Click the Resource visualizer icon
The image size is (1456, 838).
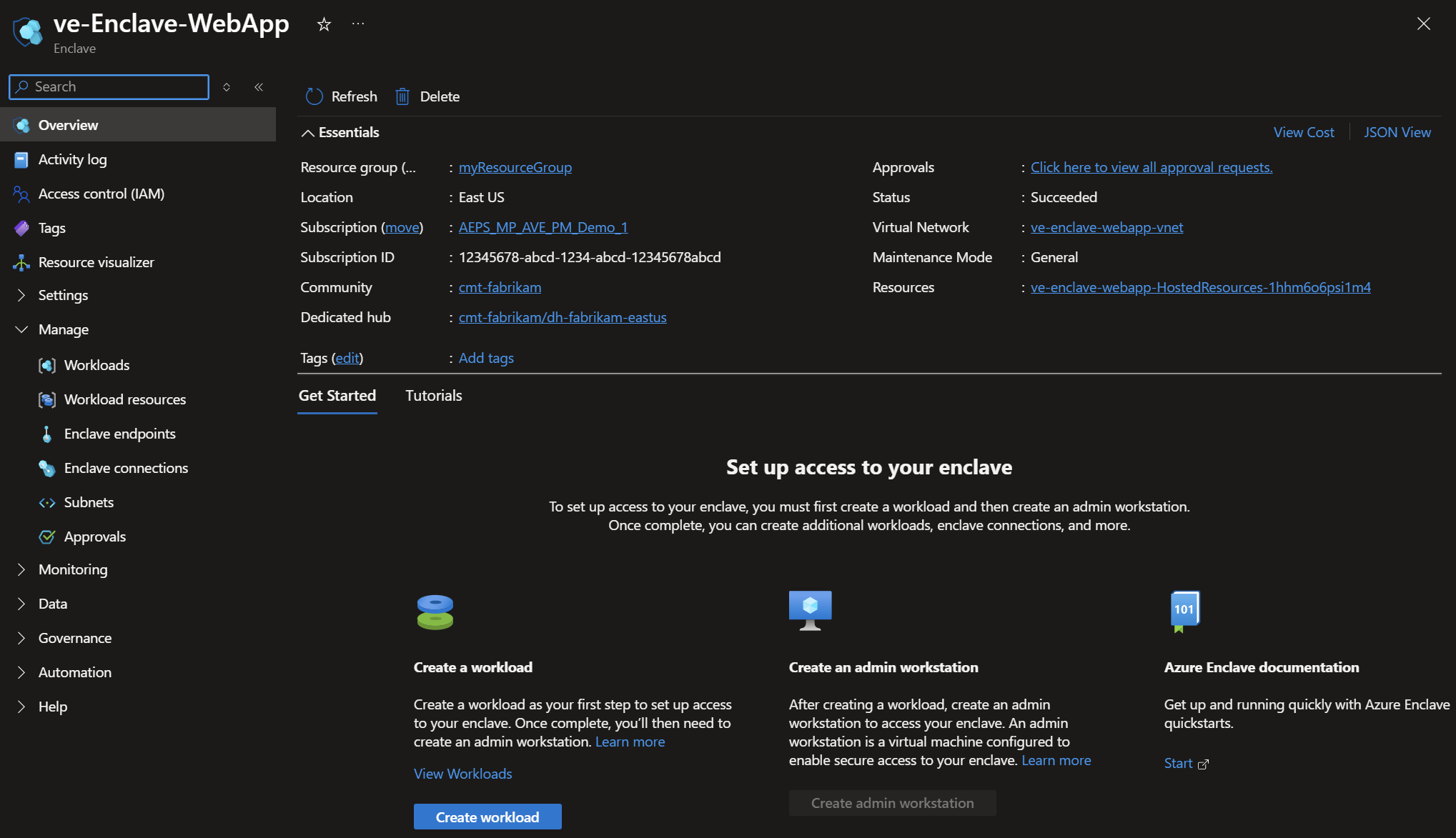pos(21,262)
